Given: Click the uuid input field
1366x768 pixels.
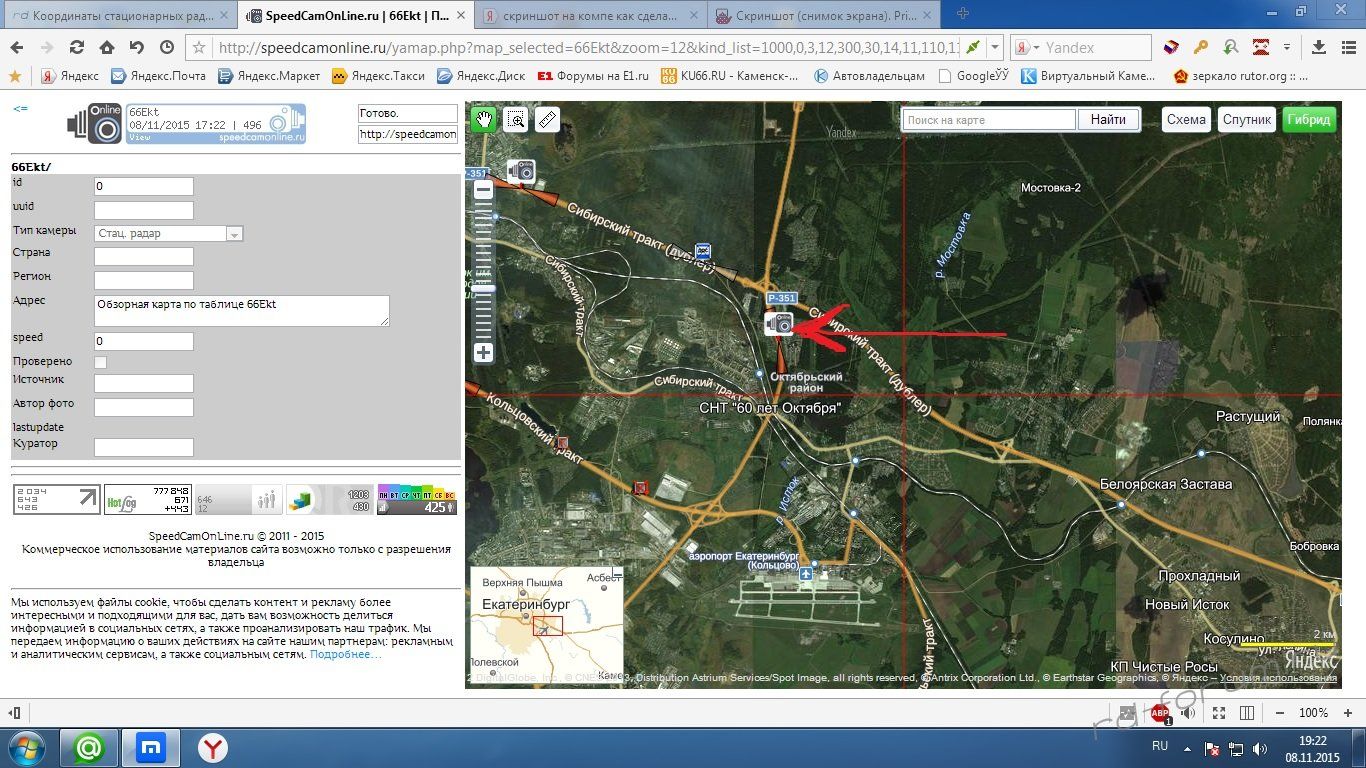Looking at the screenshot, I should [x=143, y=211].
